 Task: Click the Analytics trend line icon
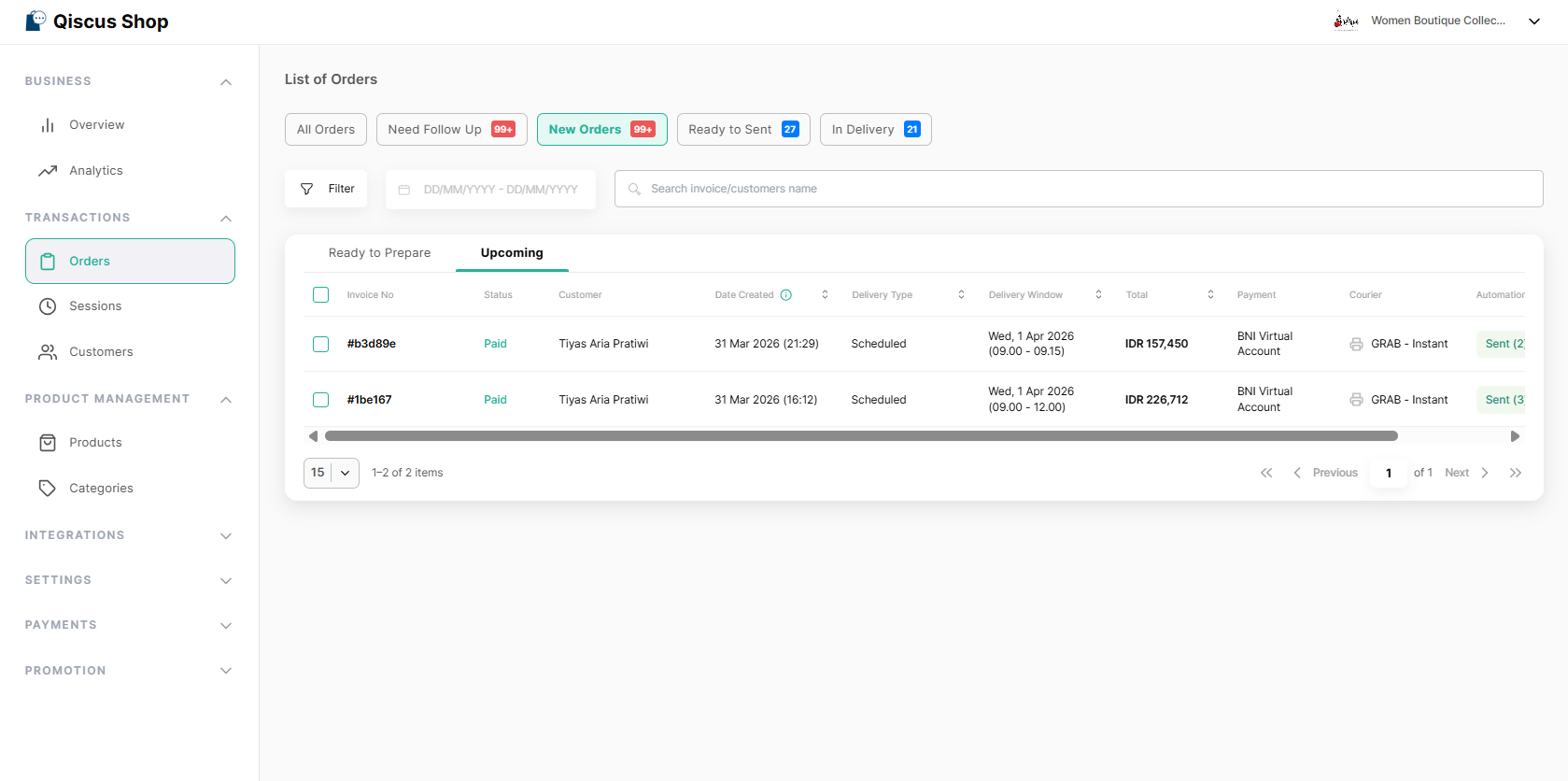[48, 171]
